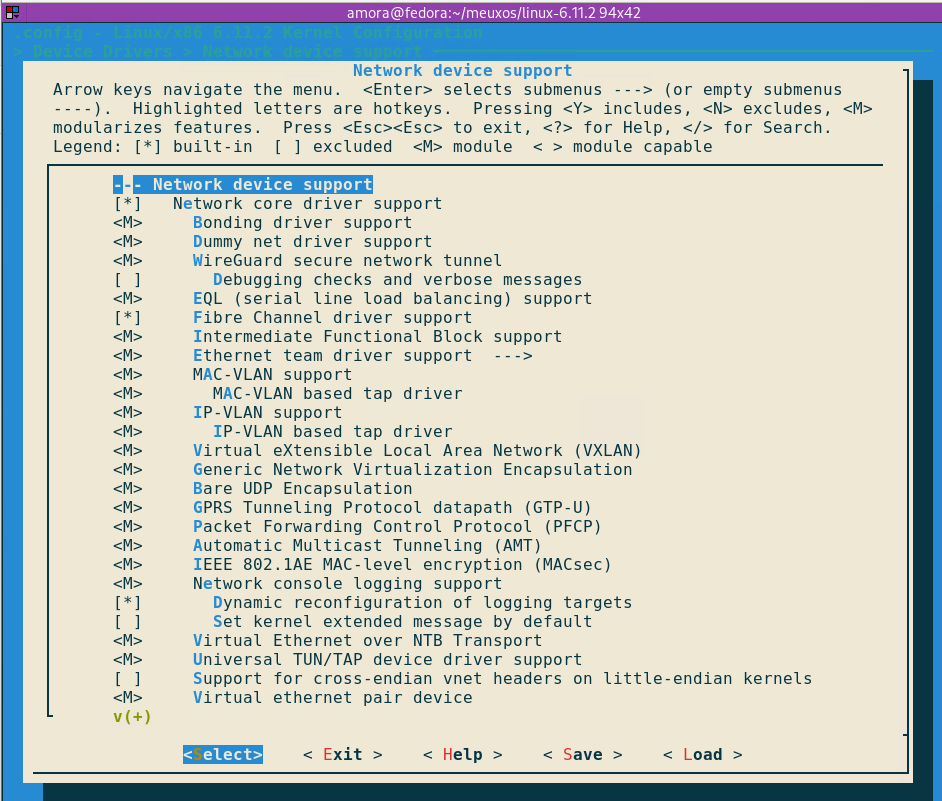
Task: Select Virtual ethernet pair device entry
Action: pos(333,698)
